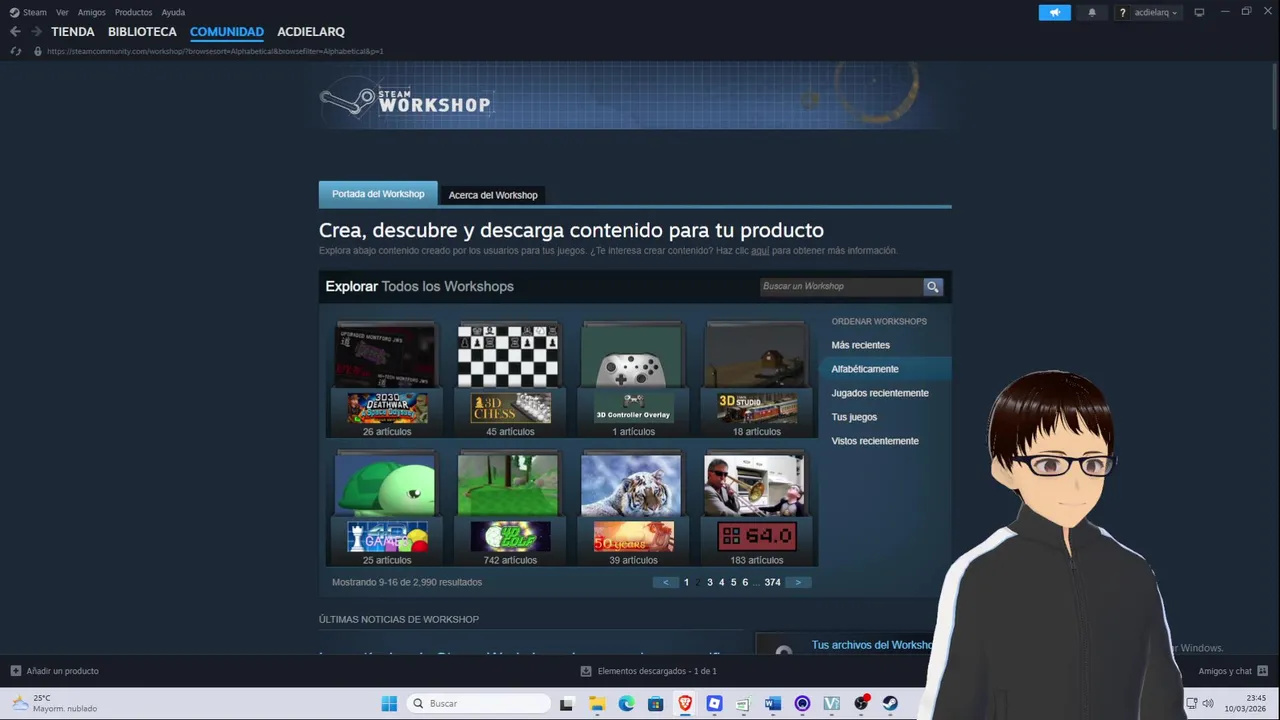Open the 3D Studio workshop with 18 artículos
Screen dimensions: 1280x720
(x=757, y=379)
